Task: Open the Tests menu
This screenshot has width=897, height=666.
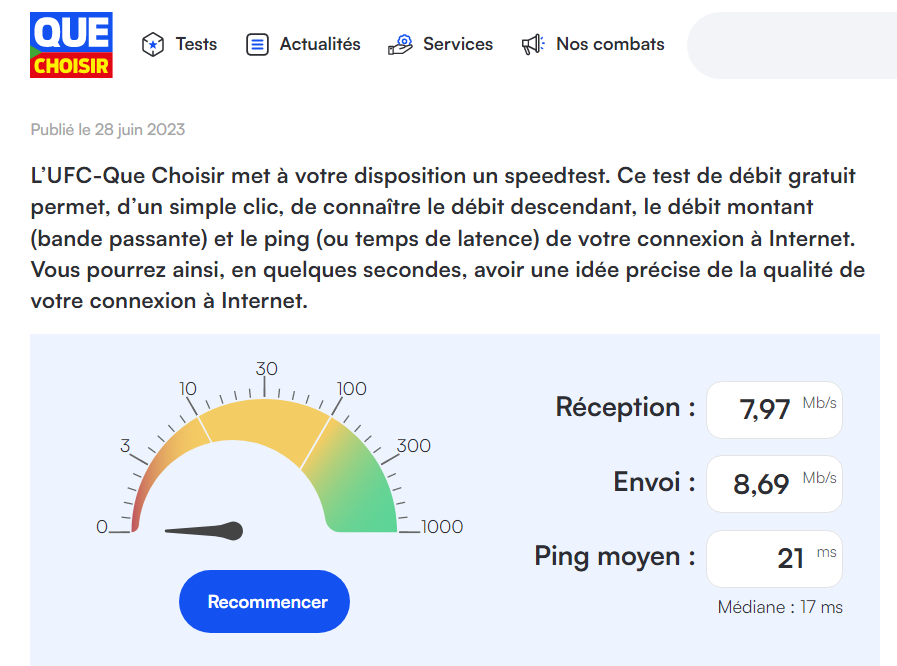Action: click(x=195, y=44)
